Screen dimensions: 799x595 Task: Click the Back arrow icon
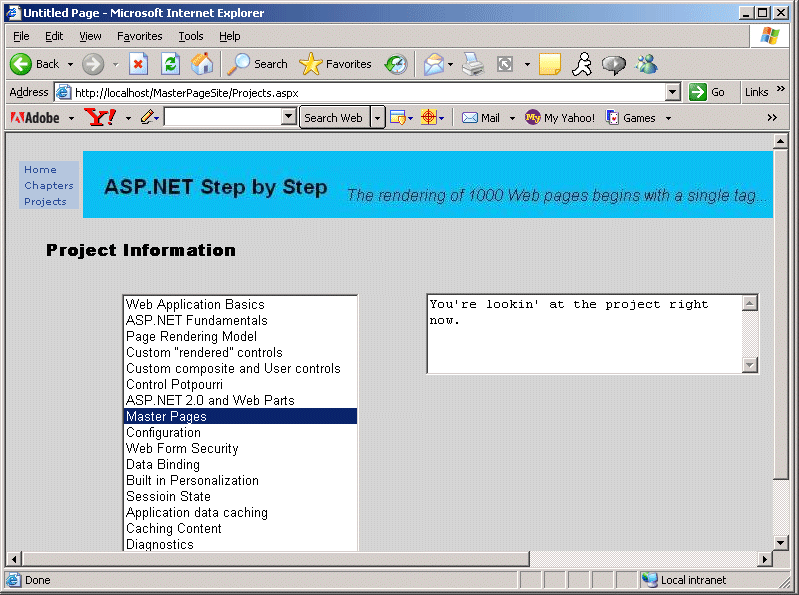(x=21, y=64)
